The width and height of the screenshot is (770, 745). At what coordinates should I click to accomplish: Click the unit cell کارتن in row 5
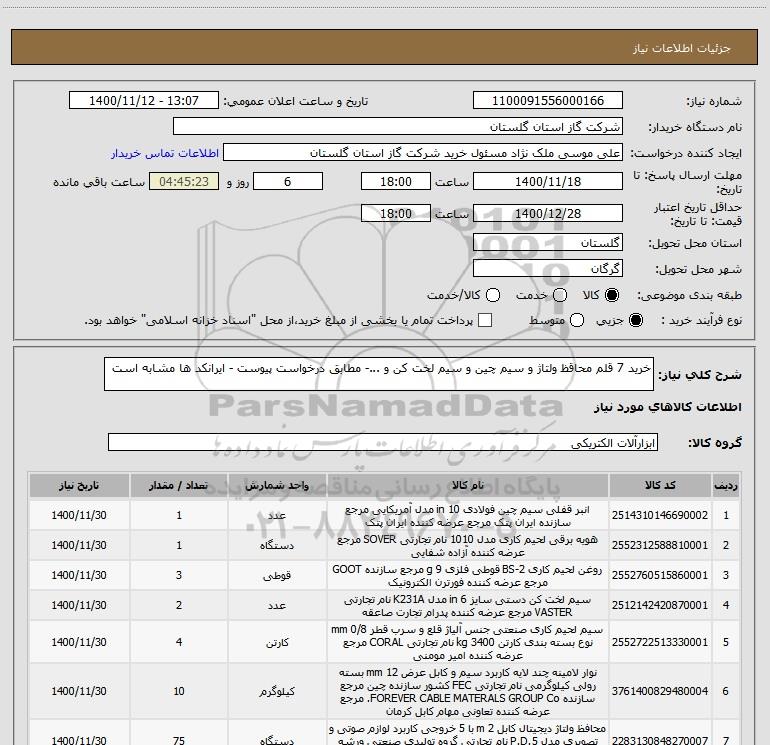277,642
